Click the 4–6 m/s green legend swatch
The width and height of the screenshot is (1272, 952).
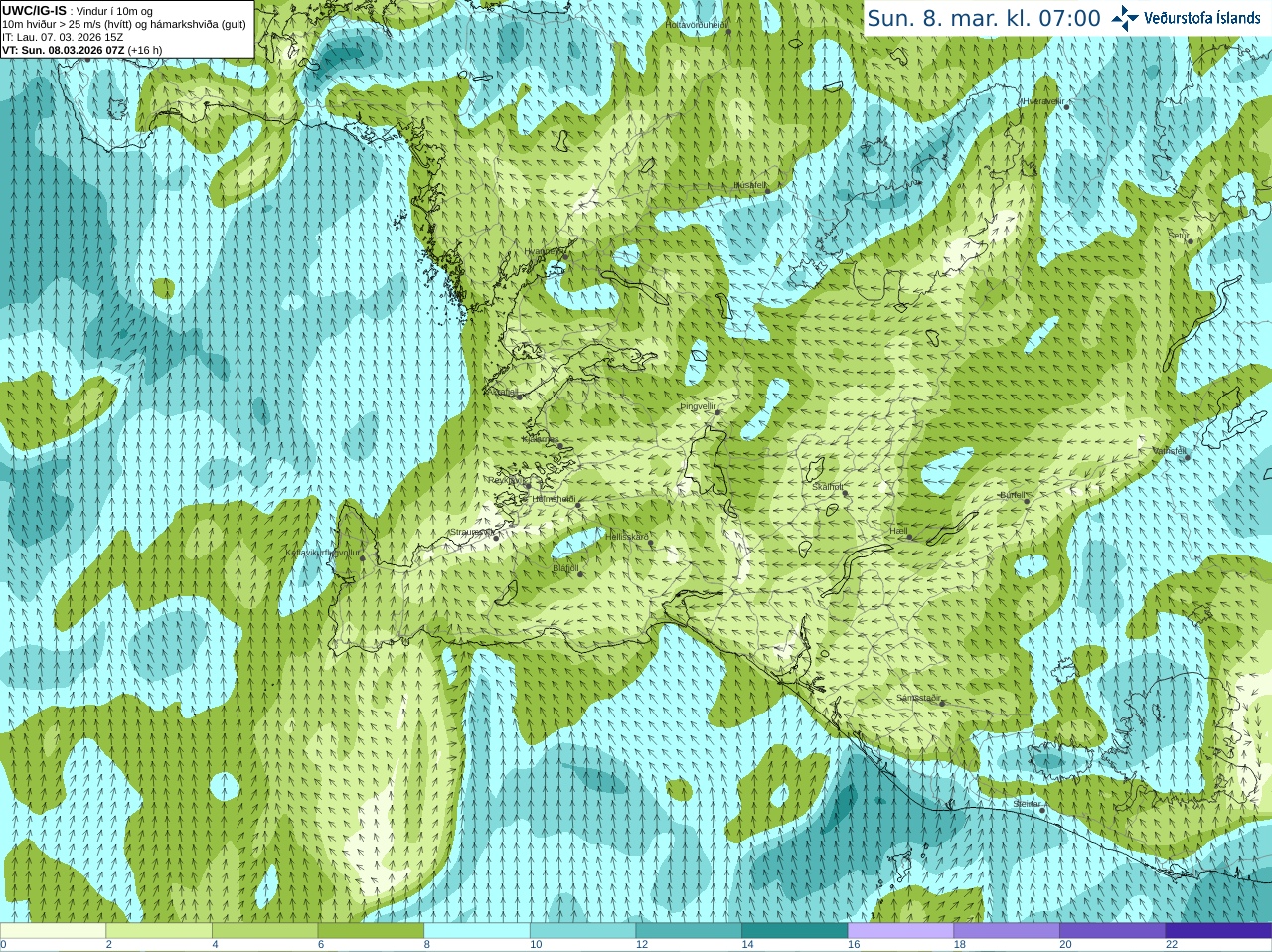[x=264, y=931]
